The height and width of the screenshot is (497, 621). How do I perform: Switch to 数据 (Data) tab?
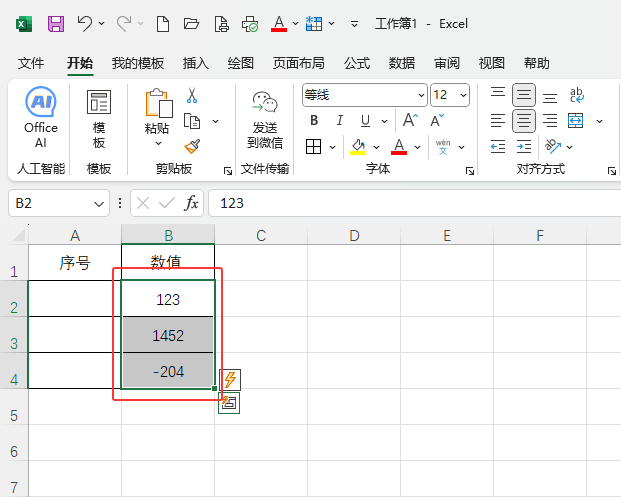tap(402, 63)
